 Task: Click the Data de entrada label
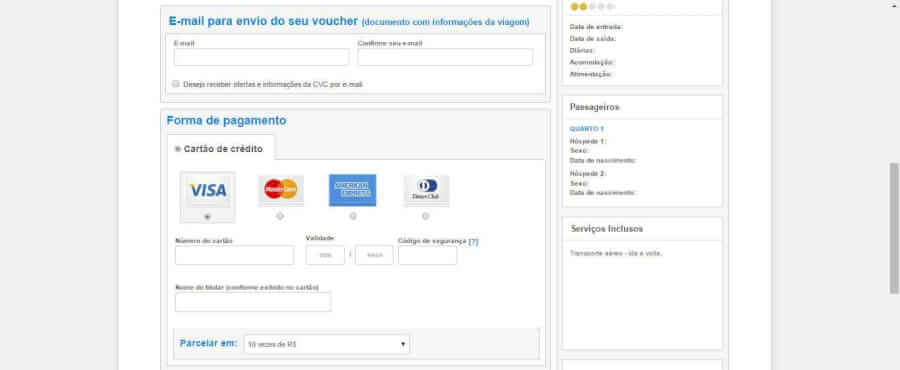click(x=596, y=27)
